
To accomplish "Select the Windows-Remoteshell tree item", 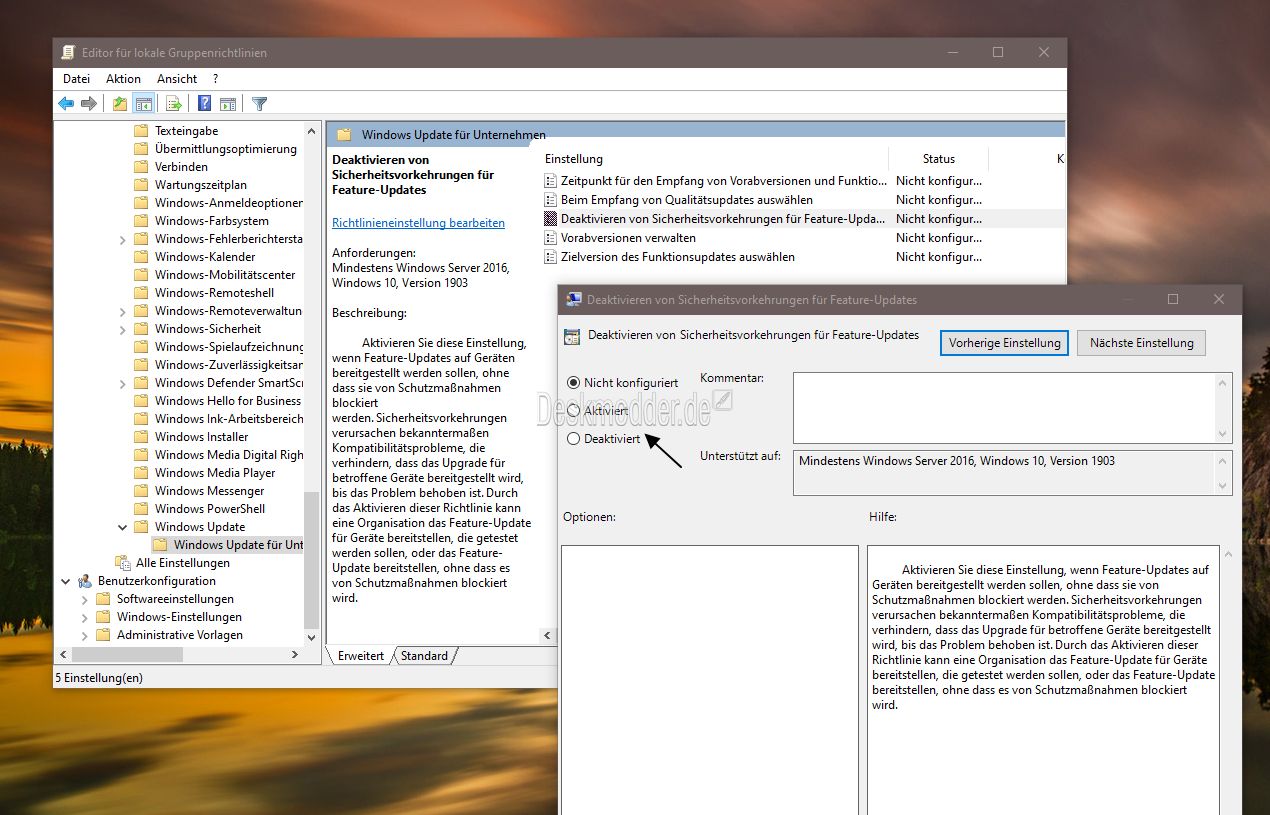I will pos(214,293).
